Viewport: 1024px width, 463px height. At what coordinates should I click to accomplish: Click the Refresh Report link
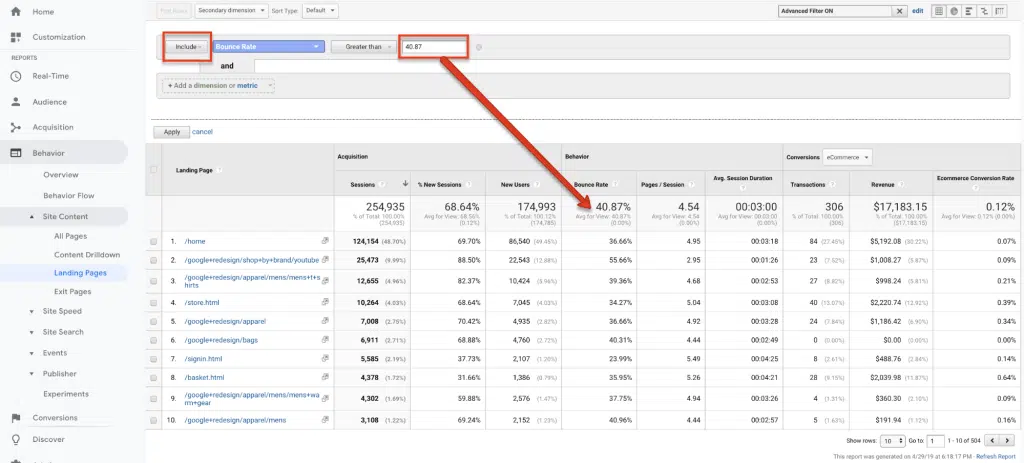(996, 456)
